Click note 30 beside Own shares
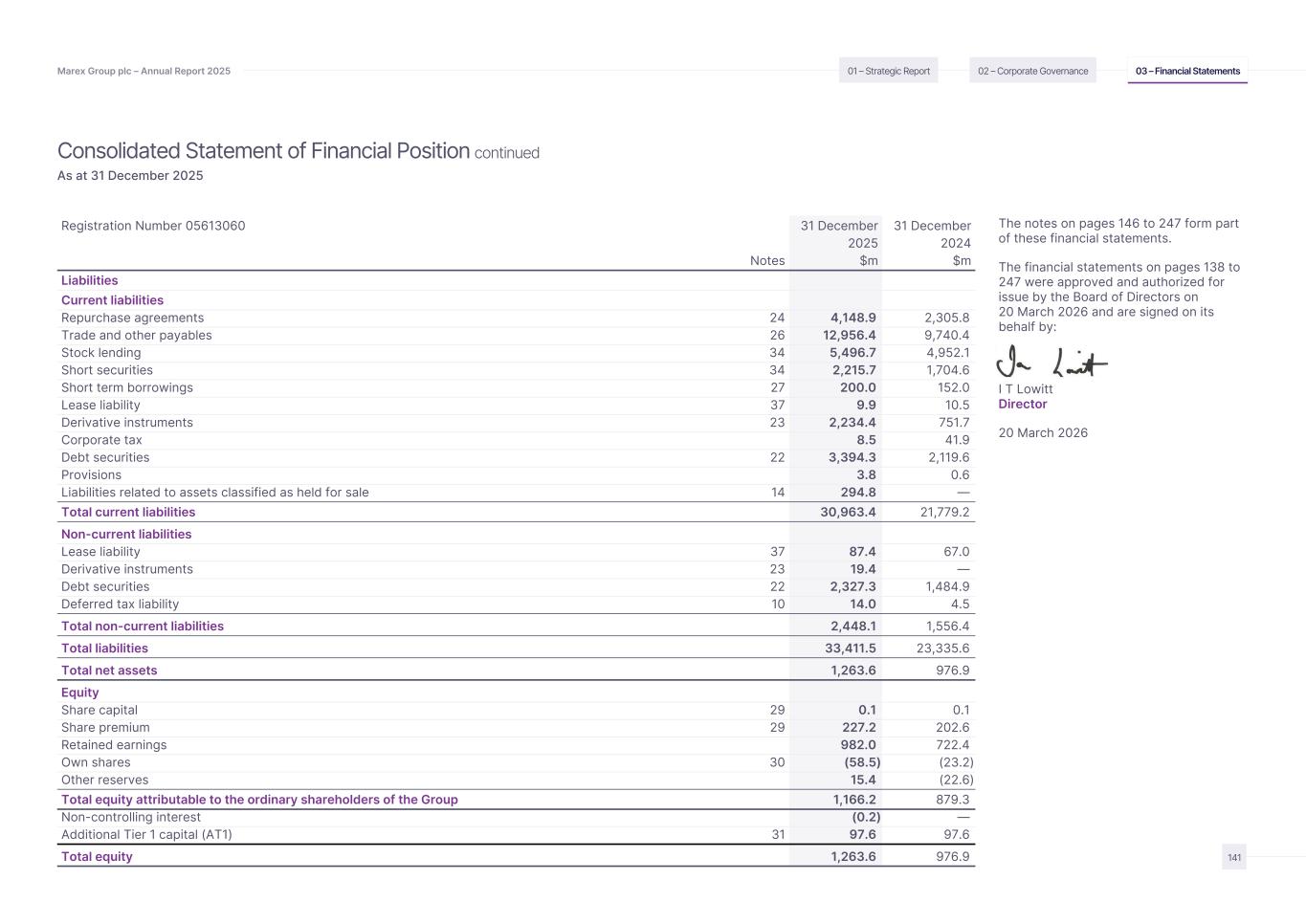The width and height of the screenshot is (1306, 924). click(x=777, y=762)
